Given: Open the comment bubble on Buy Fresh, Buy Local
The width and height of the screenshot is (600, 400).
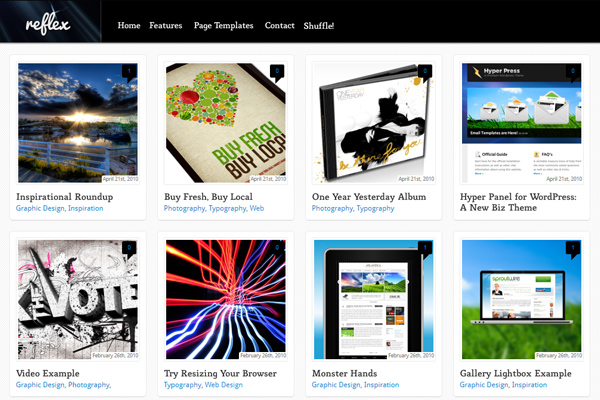Looking at the screenshot, I should coord(277,73).
